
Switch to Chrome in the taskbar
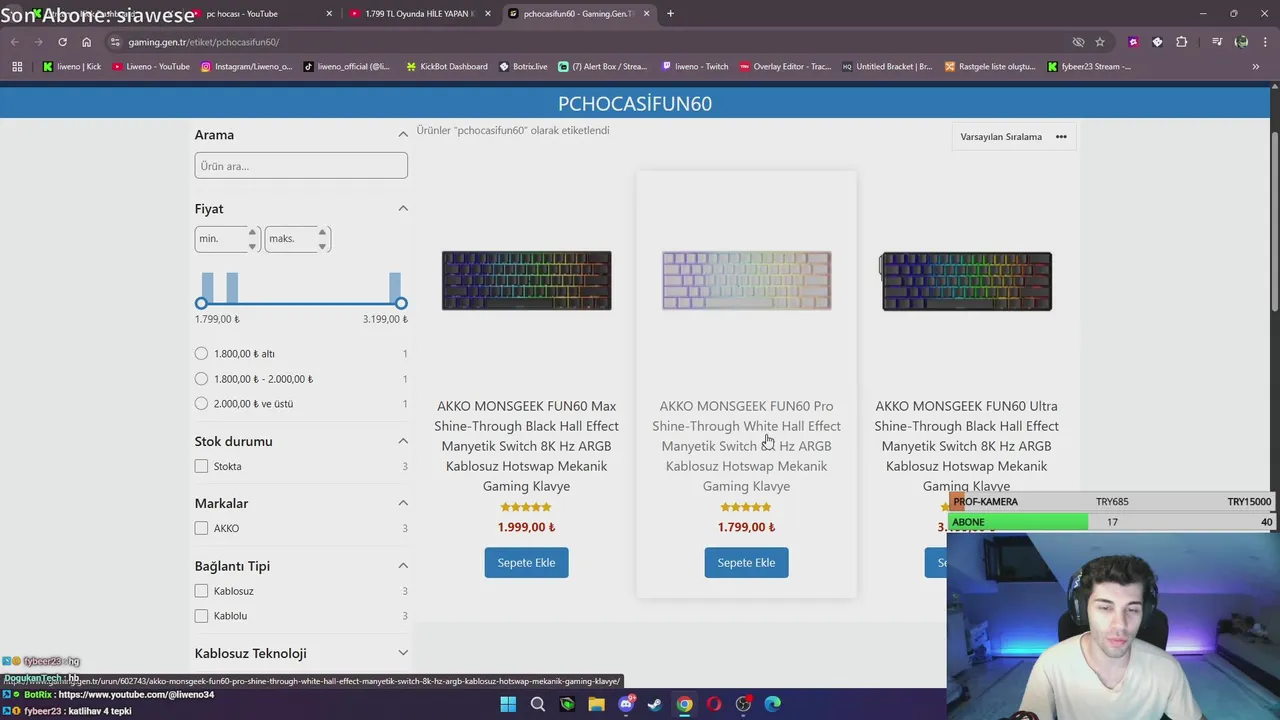(x=684, y=704)
